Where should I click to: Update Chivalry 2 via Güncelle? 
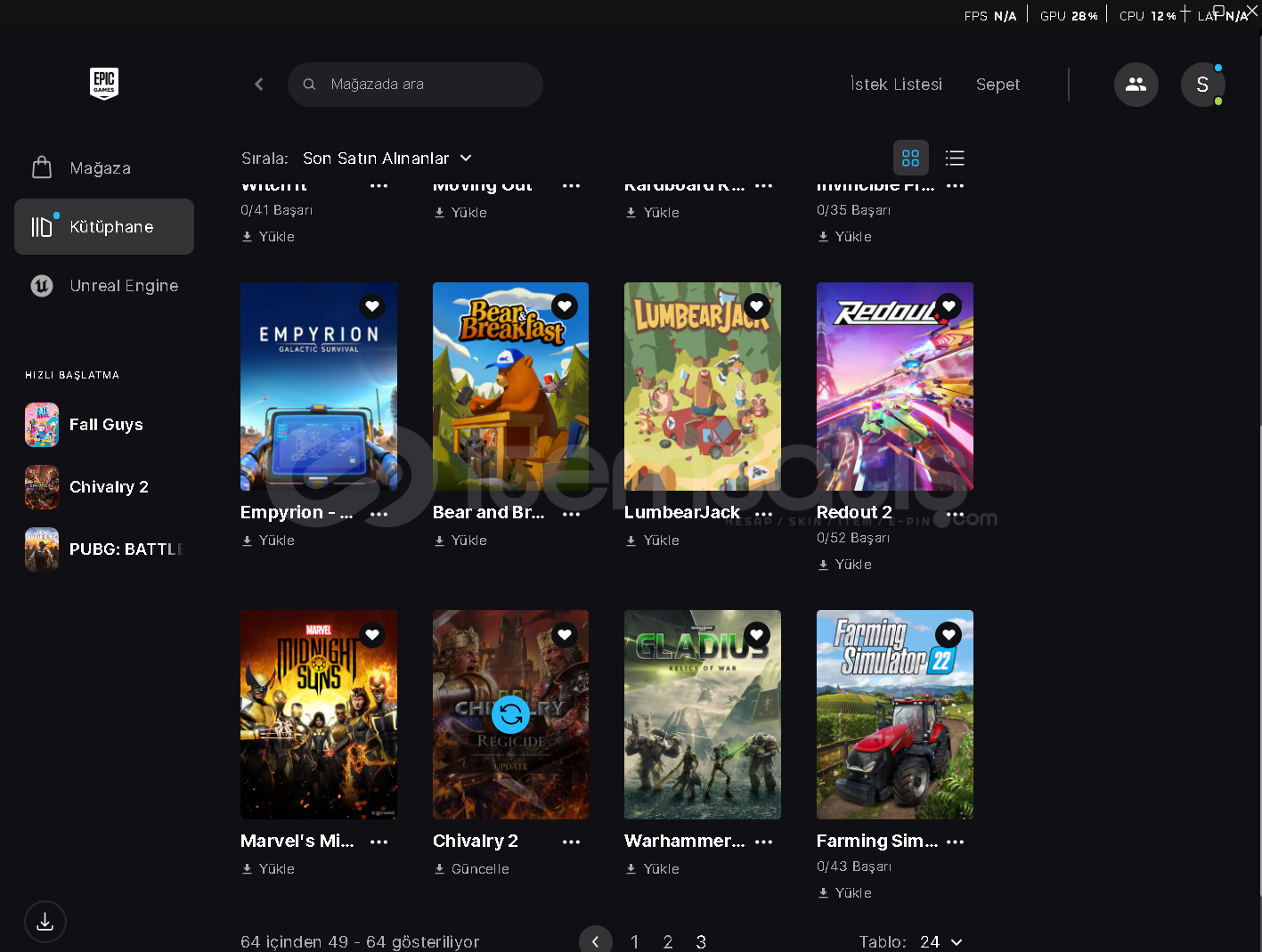point(472,869)
